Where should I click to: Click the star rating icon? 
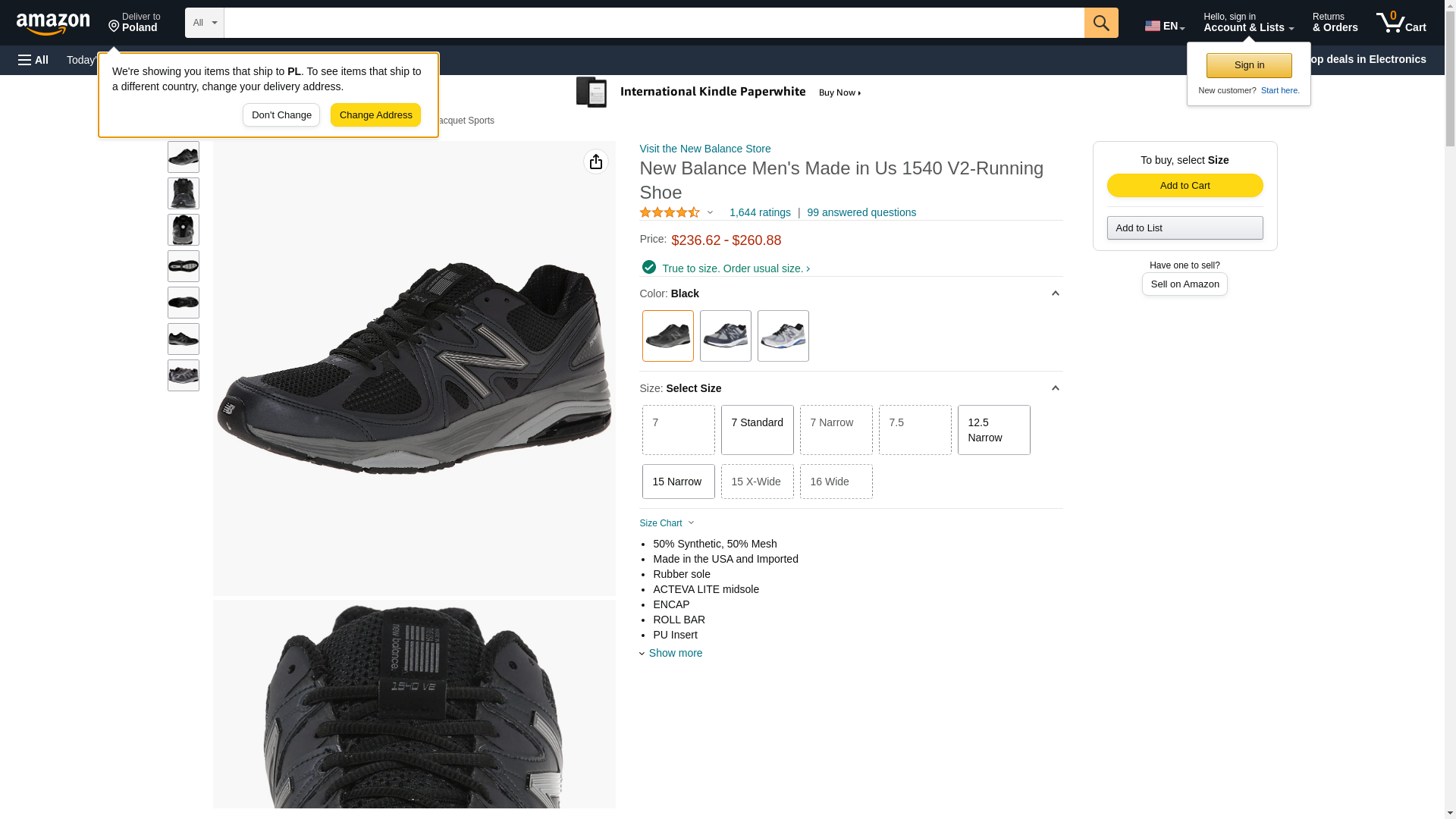[669, 213]
